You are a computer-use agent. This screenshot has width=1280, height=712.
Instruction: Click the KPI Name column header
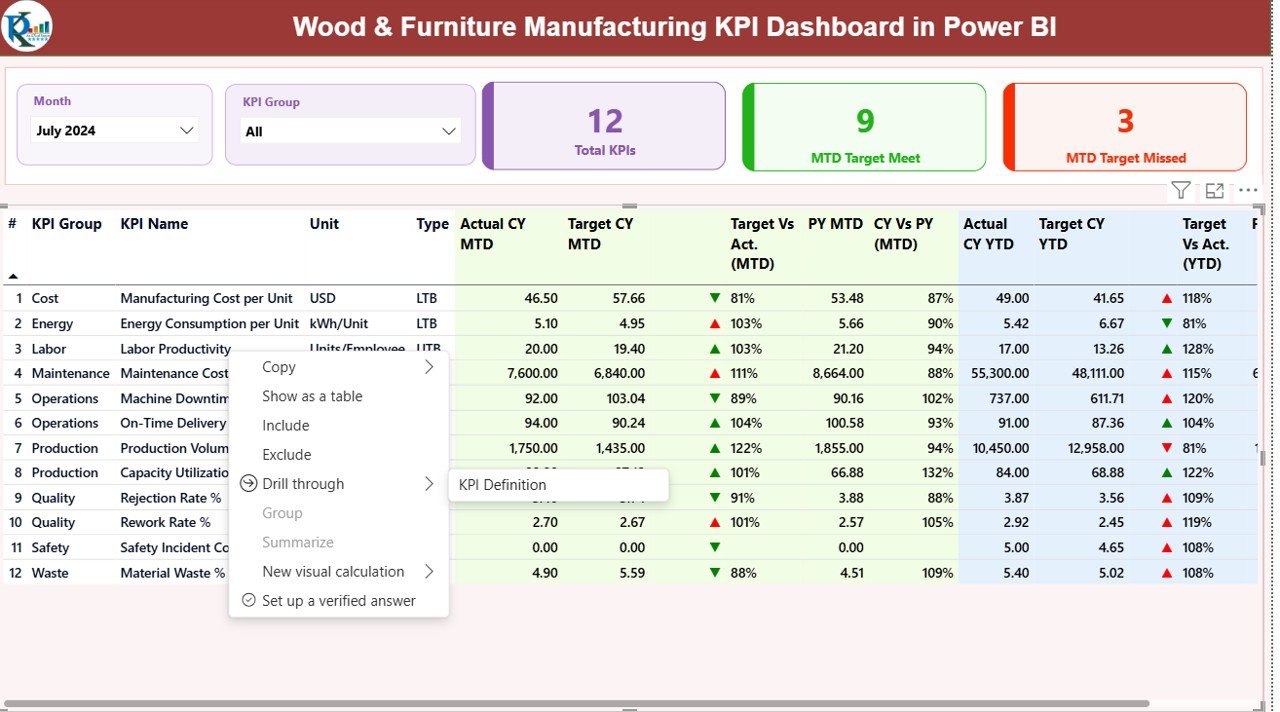(154, 224)
